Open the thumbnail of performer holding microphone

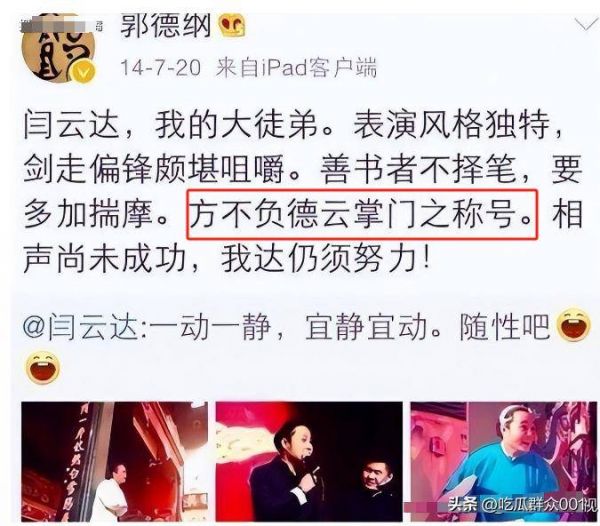tap(309, 461)
